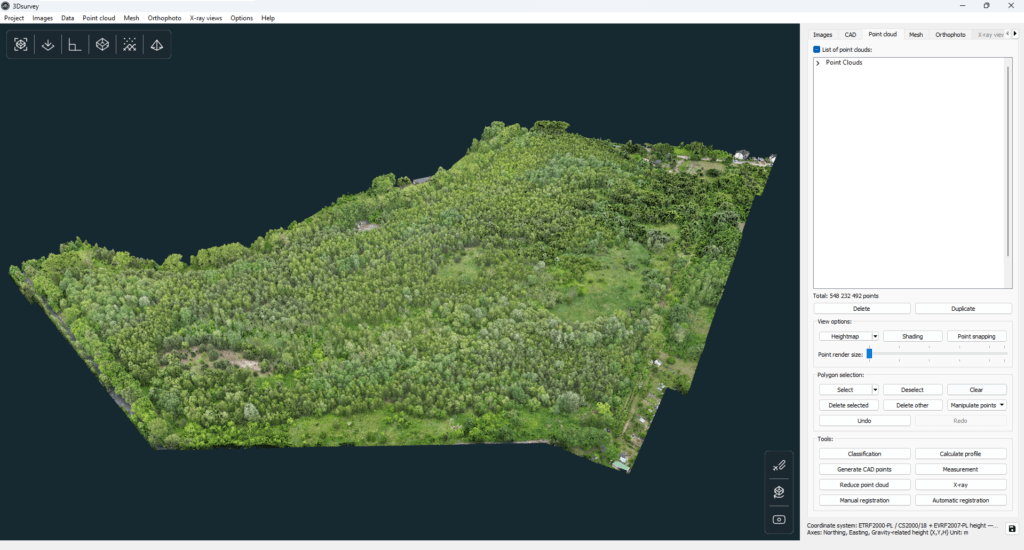Image resolution: width=1024 pixels, height=550 pixels.
Task: Click the orthogonal axes view icon
Action: coord(74,44)
